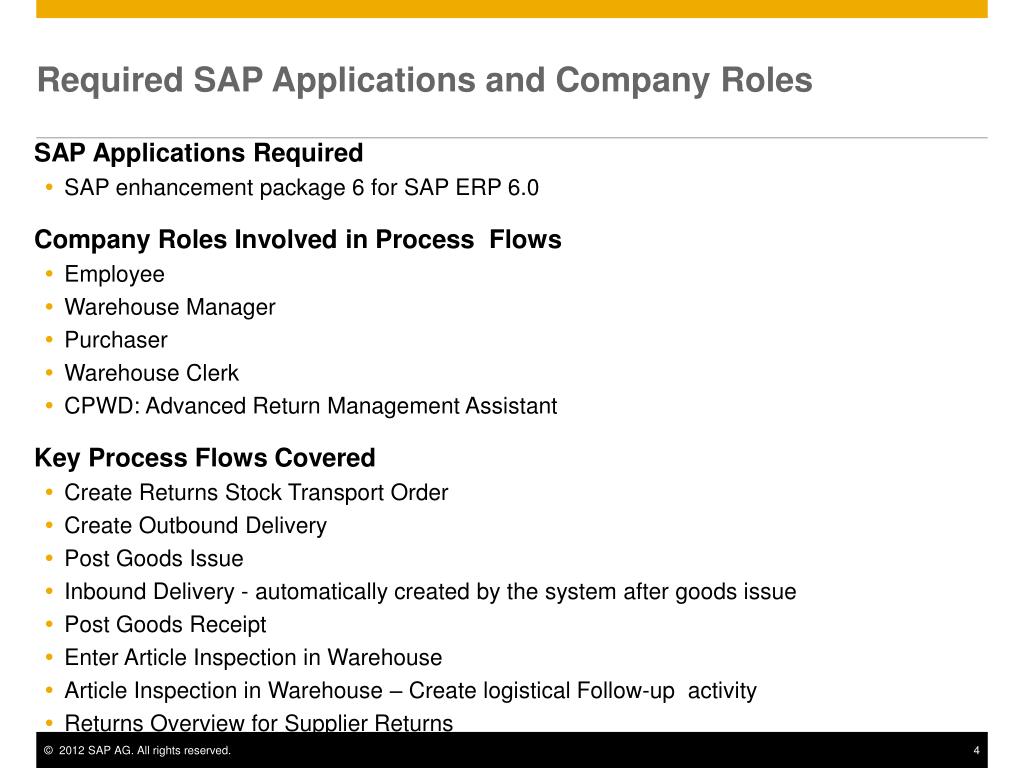The image size is (1024, 768).
Task: Click the 'Employee' bullet item
Action: point(114,274)
